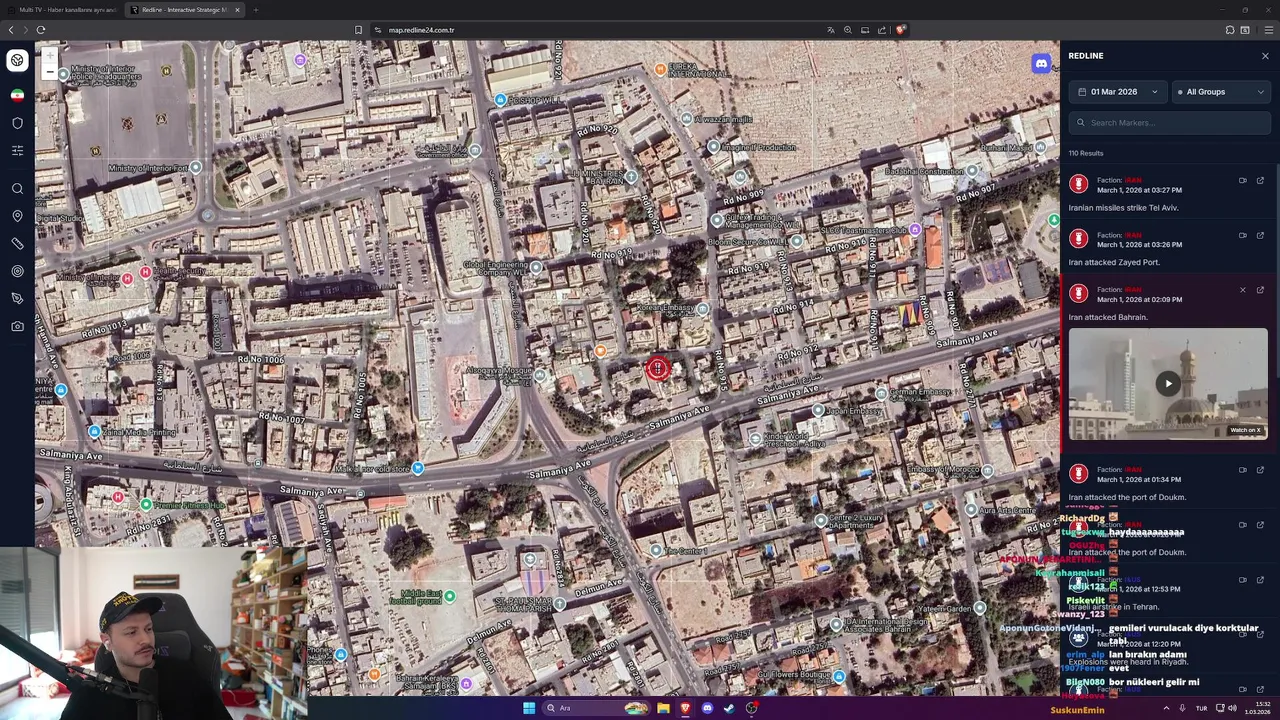Click the Japan Embassy map marker
The width and height of the screenshot is (1280, 720).
pyautogui.click(x=818, y=410)
